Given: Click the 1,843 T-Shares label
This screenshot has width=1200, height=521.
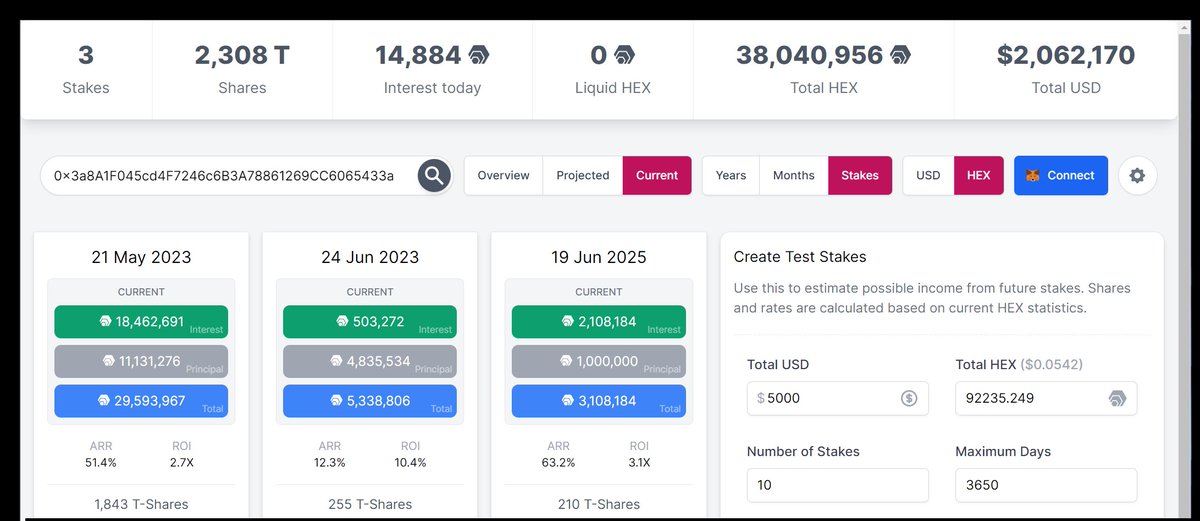Looking at the screenshot, I should pyautogui.click(x=141, y=504).
